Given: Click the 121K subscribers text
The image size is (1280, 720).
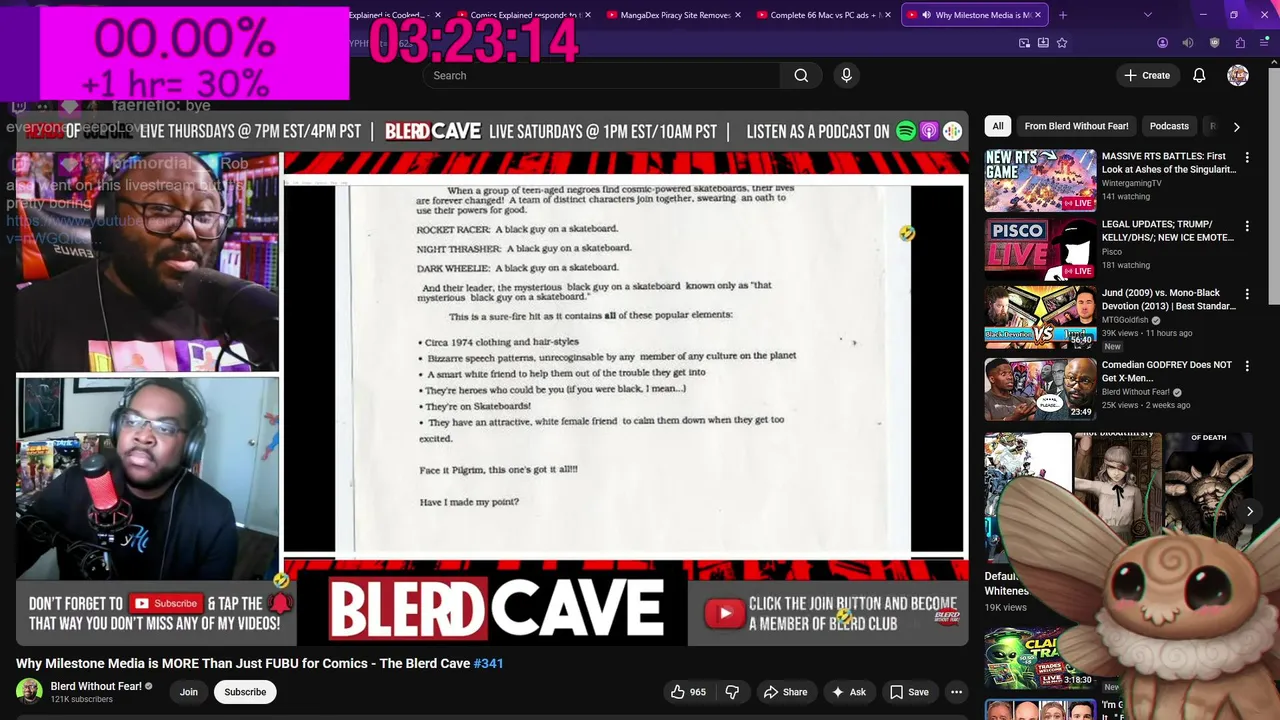Looking at the screenshot, I should pos(82,699).
